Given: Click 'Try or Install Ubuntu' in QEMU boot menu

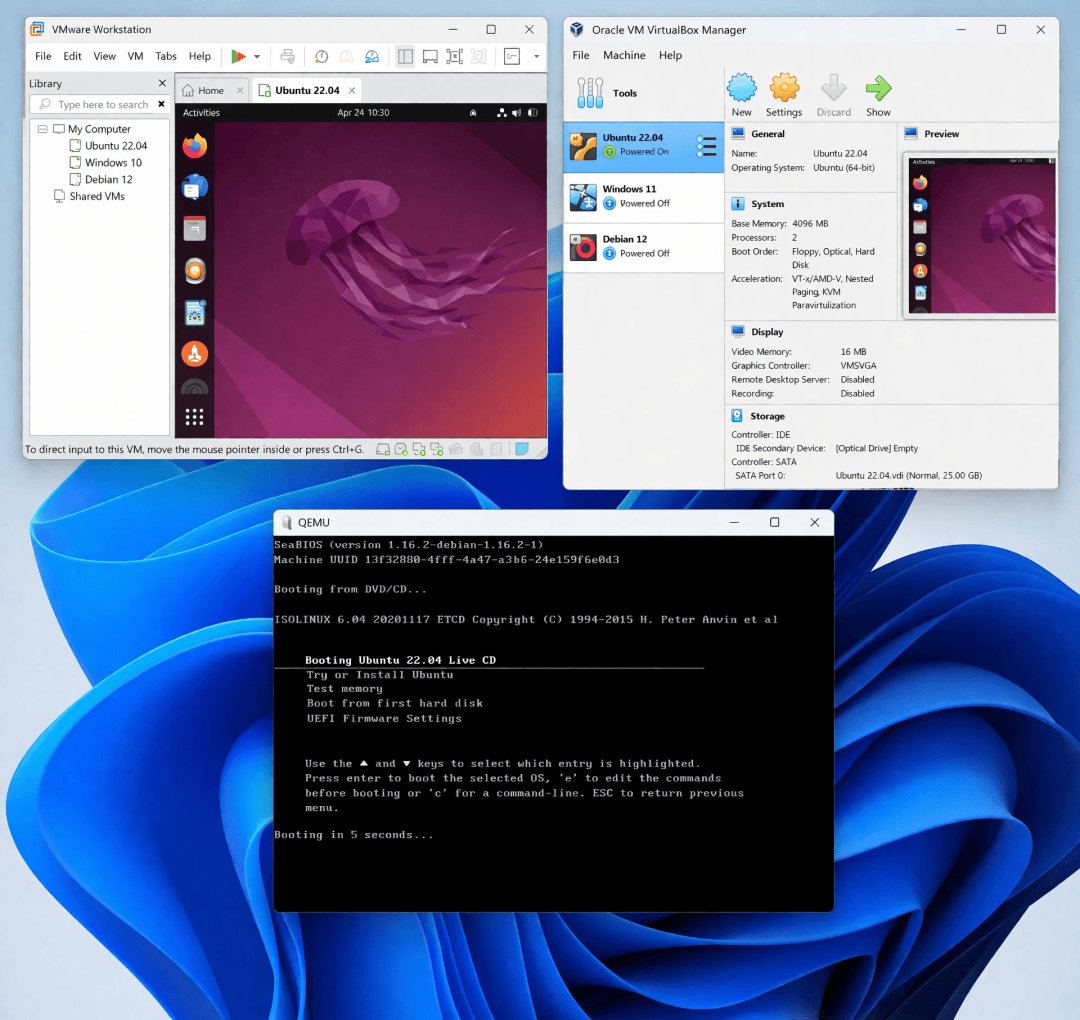Looking at the screenshot, I should (x=380, y=675).
